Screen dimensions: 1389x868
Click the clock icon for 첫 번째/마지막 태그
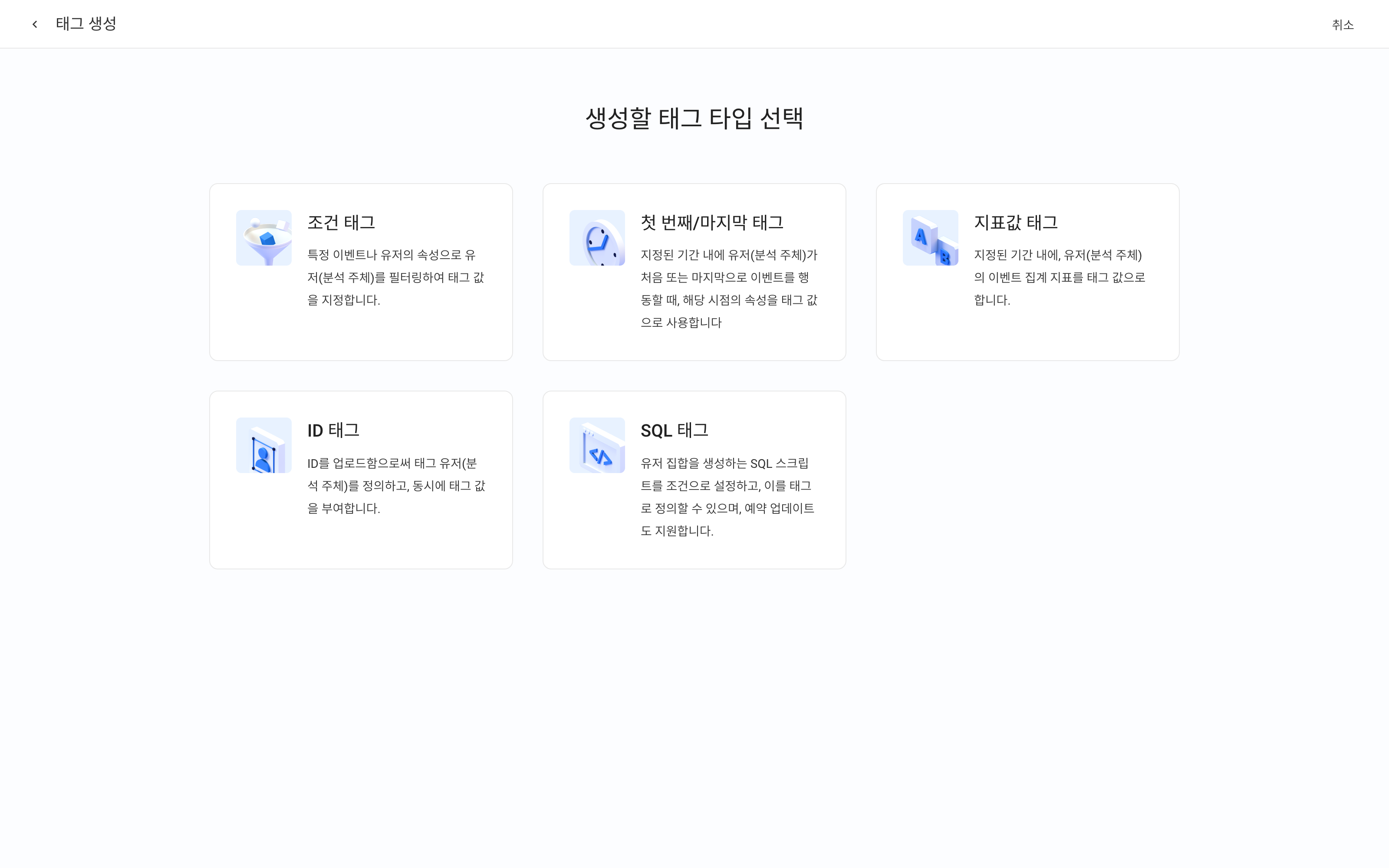coord(597,238)
